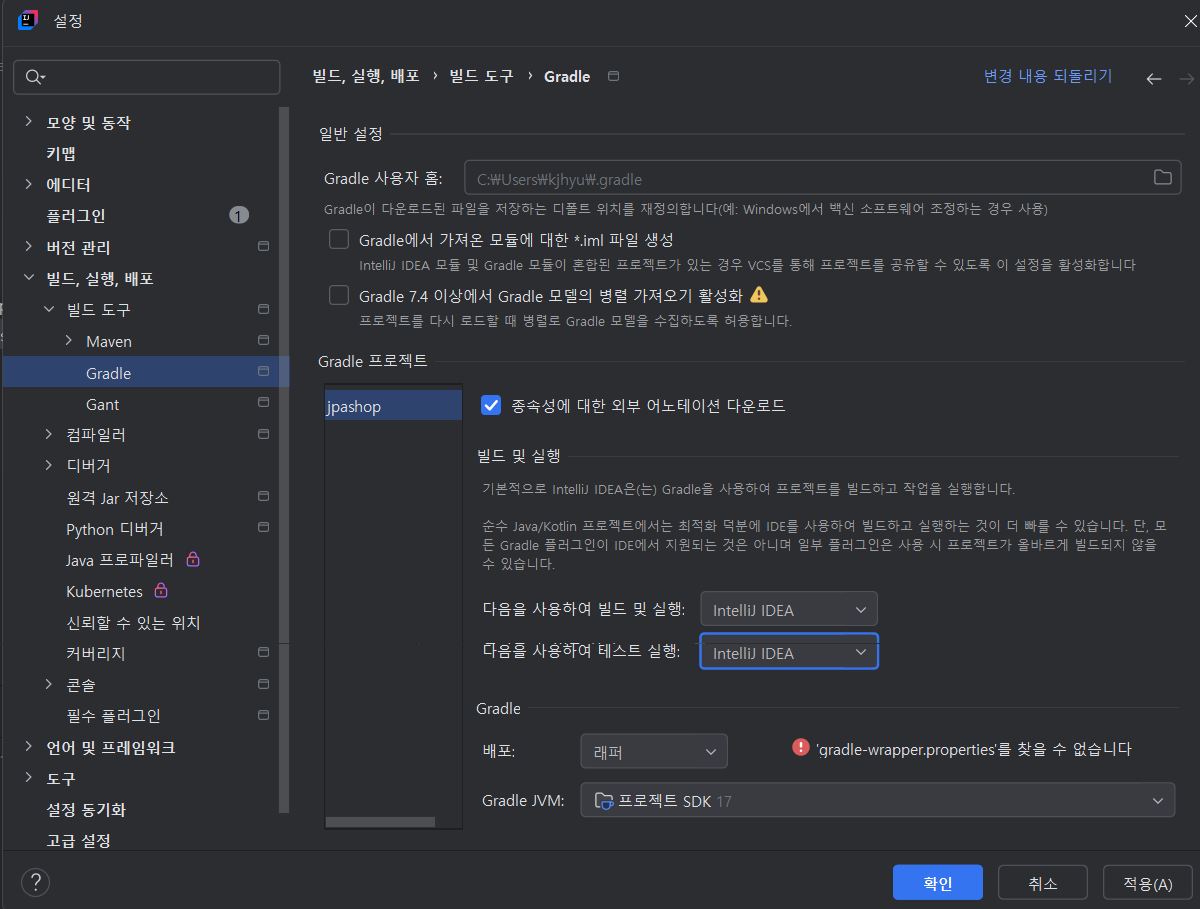Click the search magnifier icon in settings search
Screen dimensions: 1200x909
pyautogui.click(x=35, y=77)
